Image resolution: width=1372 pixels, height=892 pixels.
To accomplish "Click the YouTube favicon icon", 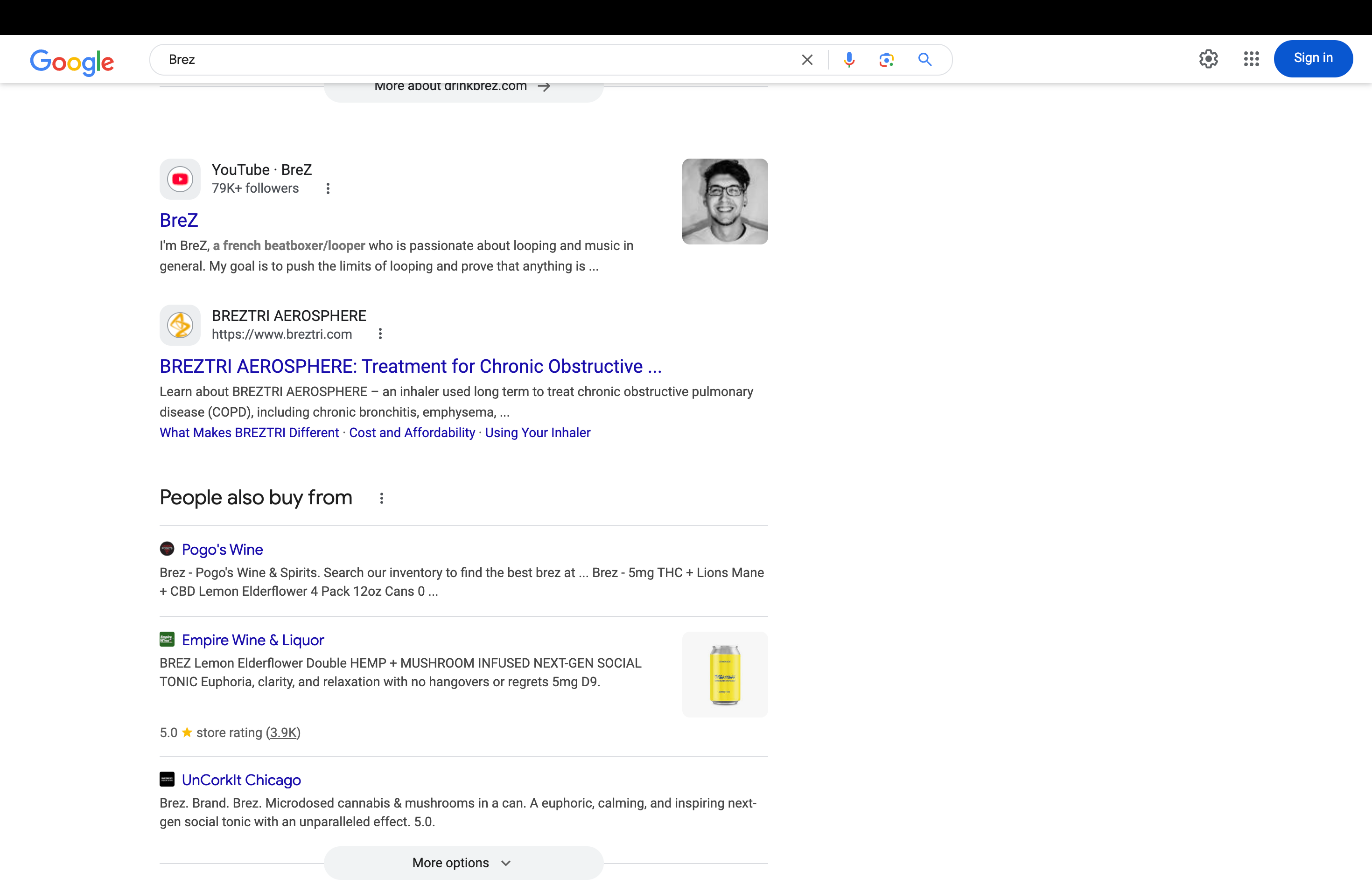I will (x=180, y=179).
